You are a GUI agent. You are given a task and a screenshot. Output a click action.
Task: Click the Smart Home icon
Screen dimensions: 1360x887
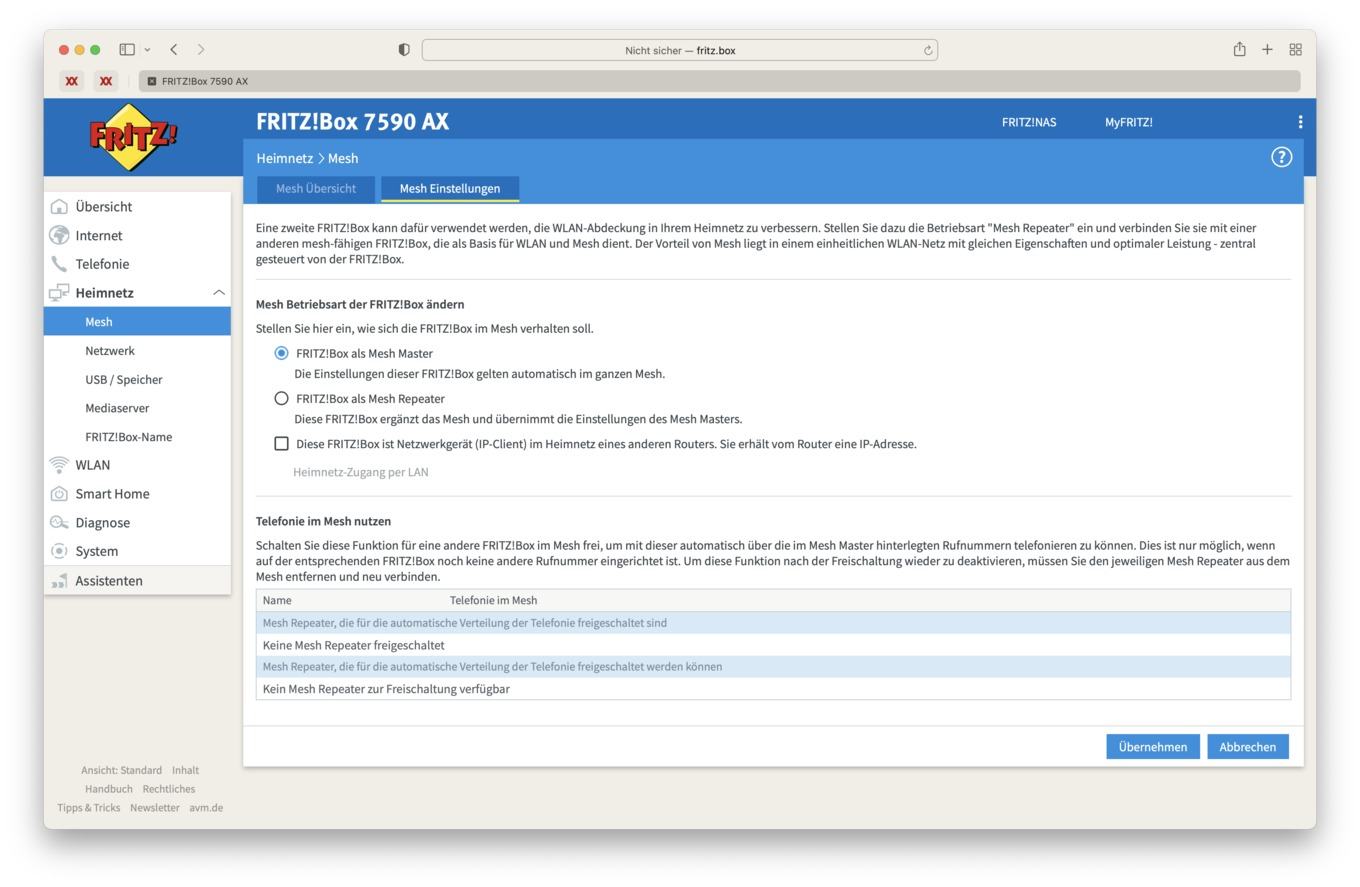[59, 494]
